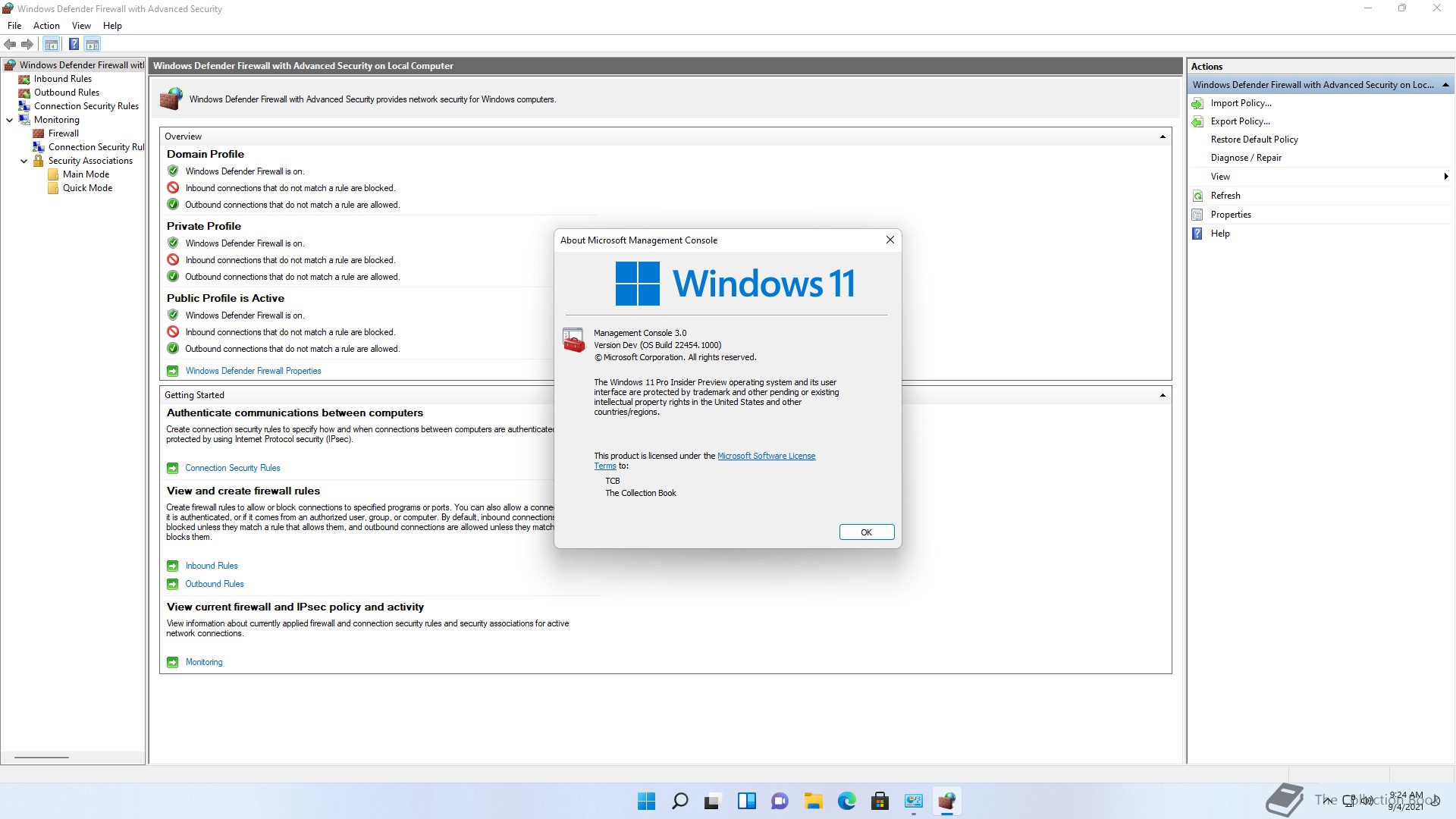Click the firewall globe icon in description banner
This screenshot has width=1456, height=819.
click(171, 99)
